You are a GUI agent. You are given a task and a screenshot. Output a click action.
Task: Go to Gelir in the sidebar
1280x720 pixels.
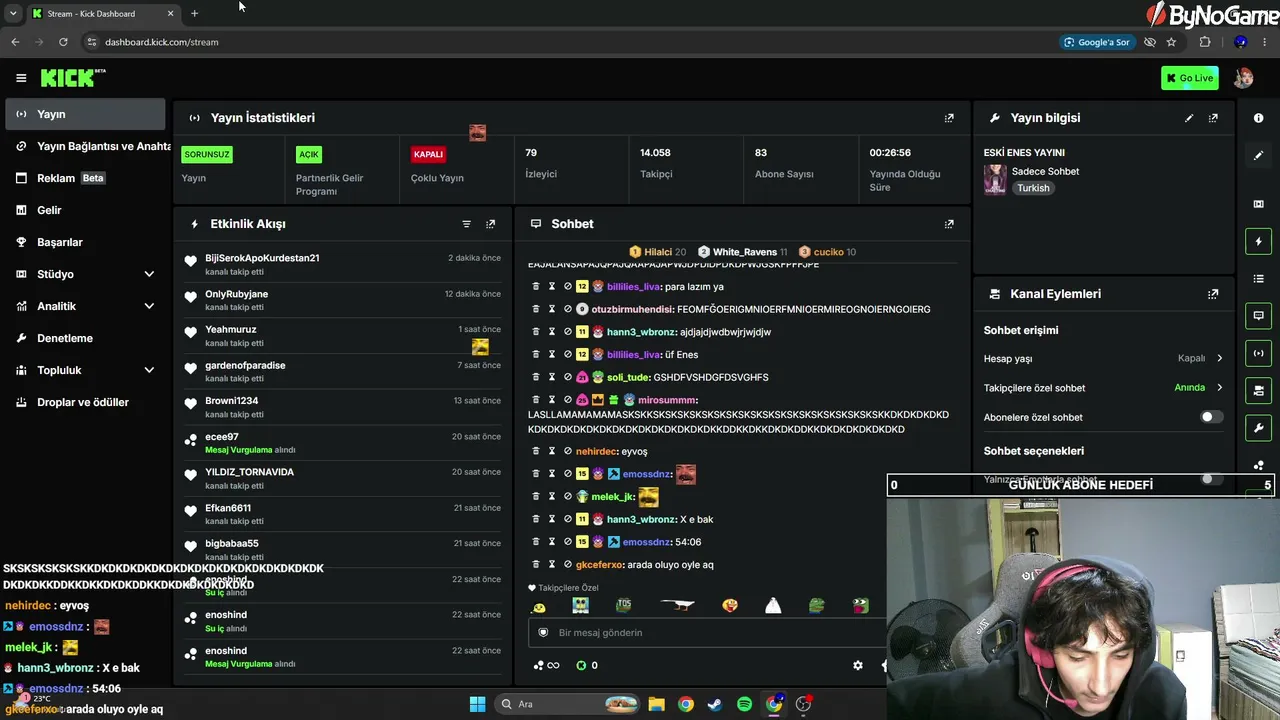coord(85,210)
